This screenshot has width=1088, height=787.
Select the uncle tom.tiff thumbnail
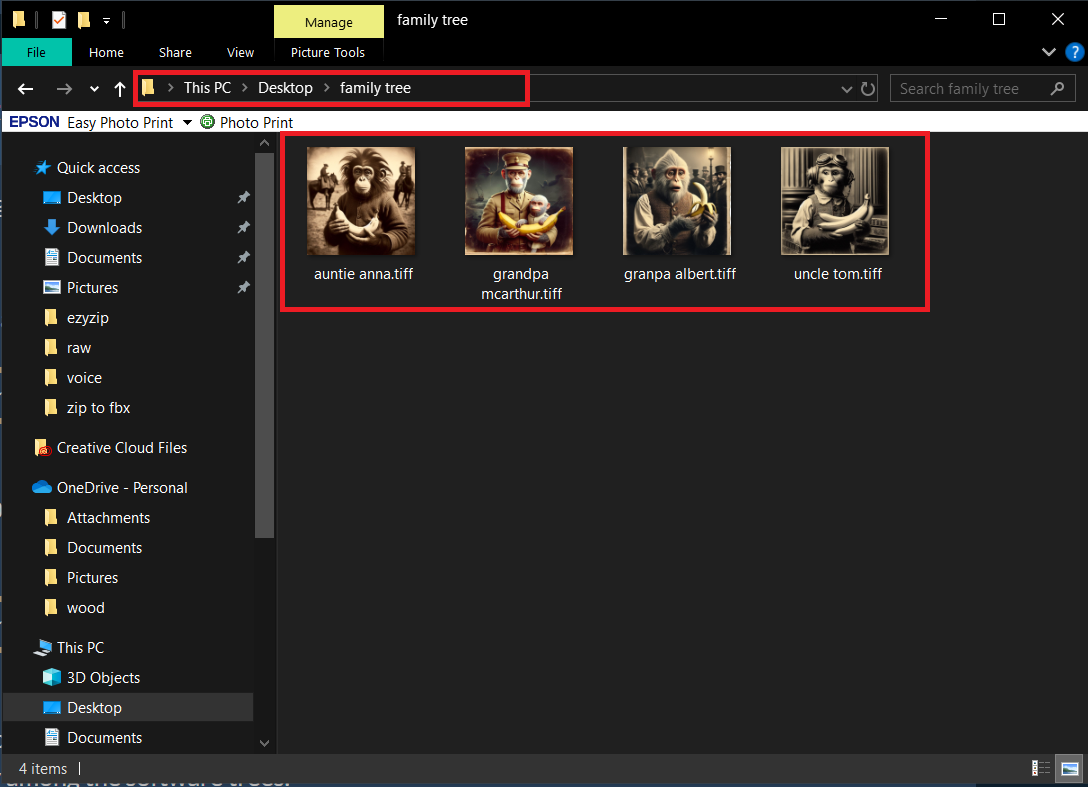click(x=835, y=200)
